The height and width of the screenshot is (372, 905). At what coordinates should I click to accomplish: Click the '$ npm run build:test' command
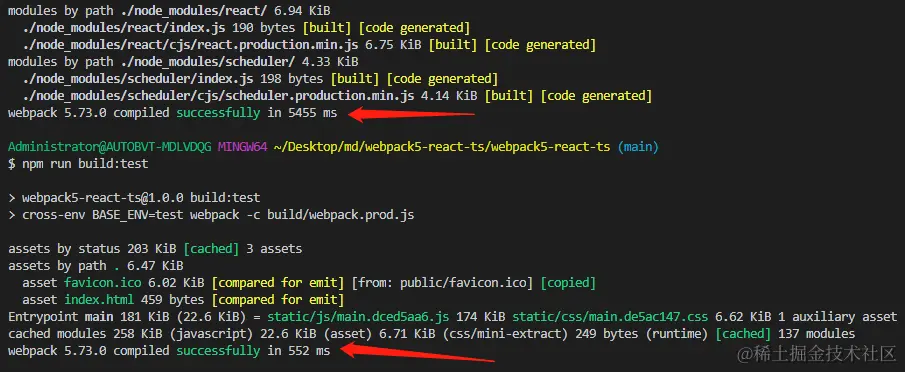(78, 164)
